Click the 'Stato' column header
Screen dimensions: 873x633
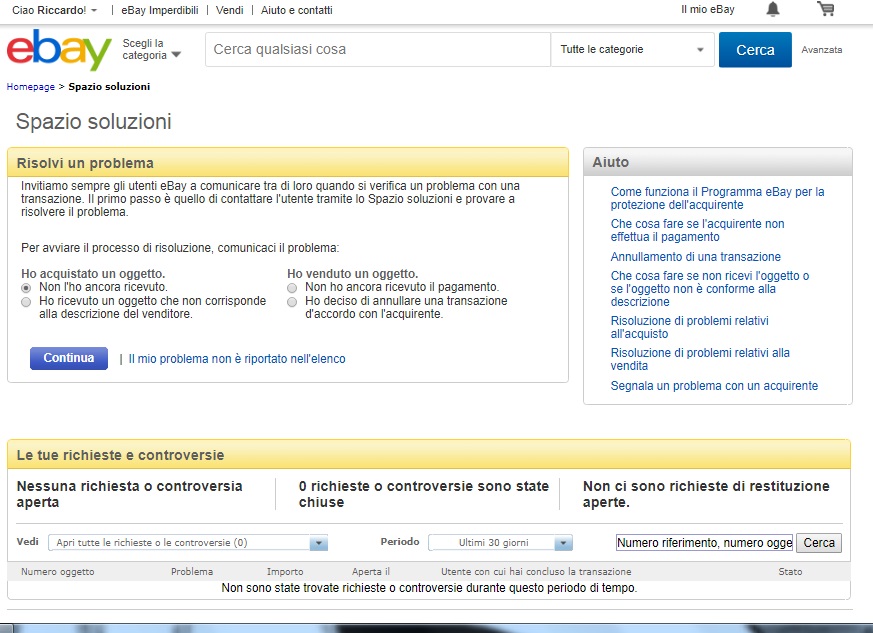tap(790, 572)
